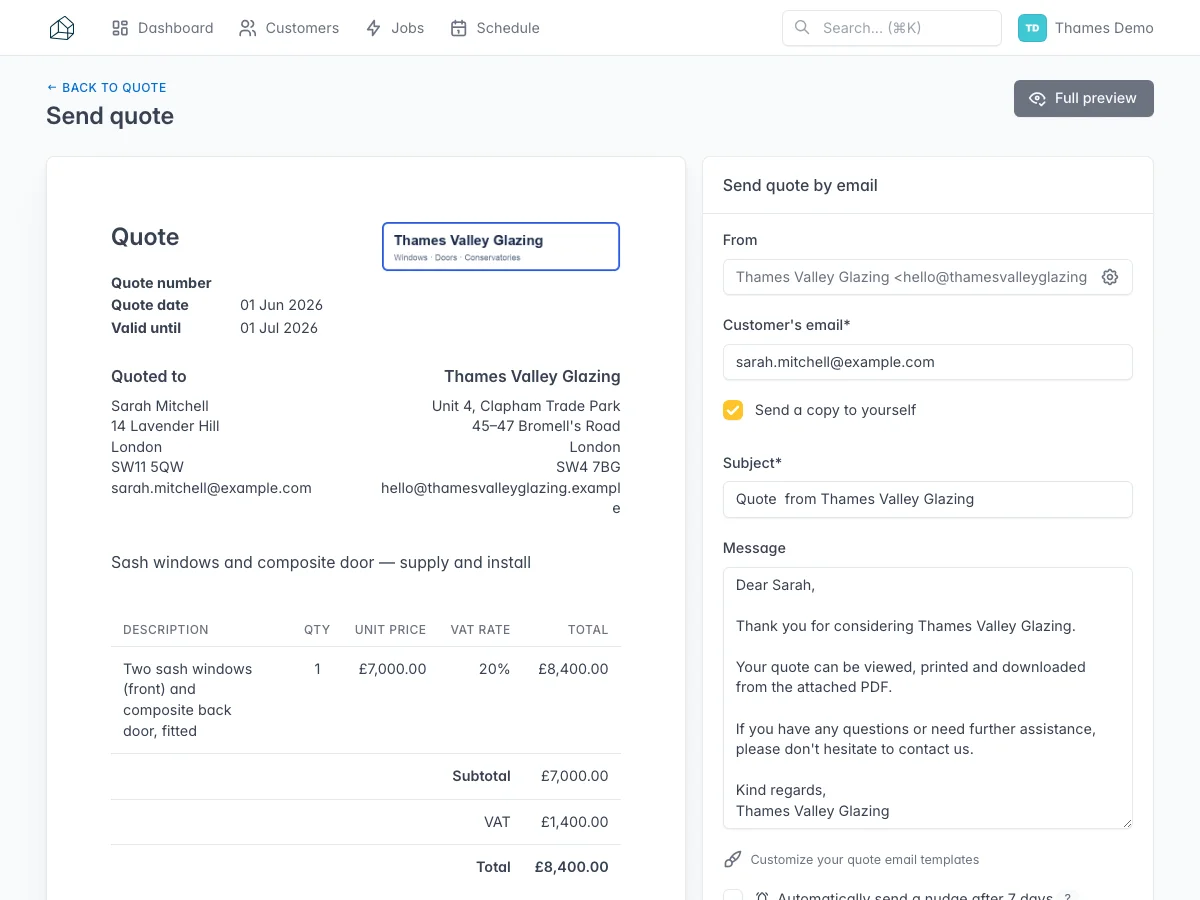Click the postcode "SW4 7BG"
Image resolution: width=1200 pixels, height=900 pixels.
coord(588,467)
